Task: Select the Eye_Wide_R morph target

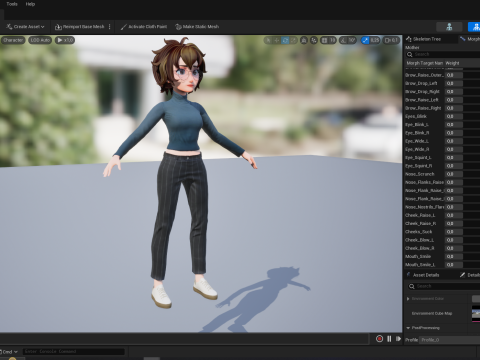Action: tap(417, 149)
